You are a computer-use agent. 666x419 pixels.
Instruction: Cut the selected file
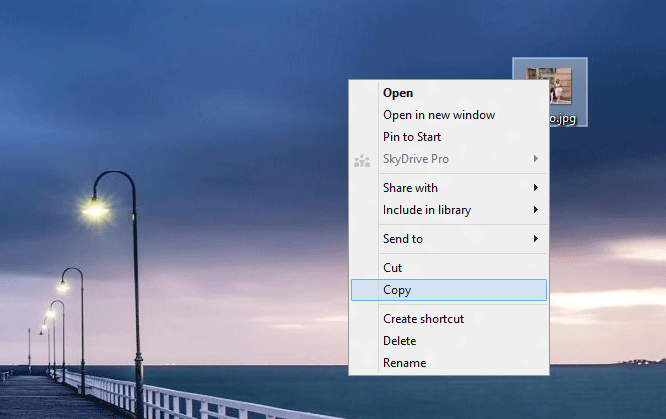tap(392, 268)
